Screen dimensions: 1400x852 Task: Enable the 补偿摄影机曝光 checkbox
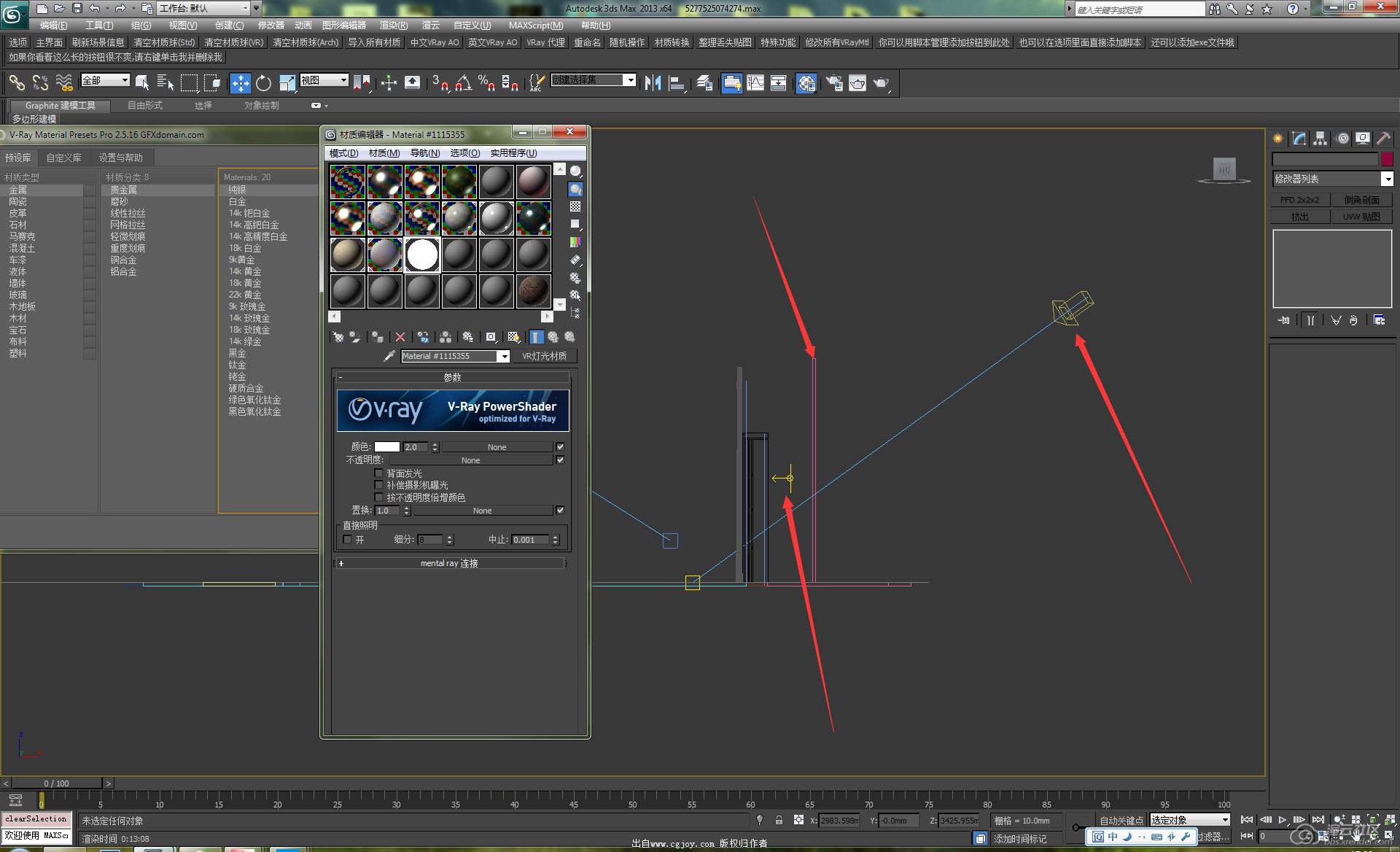pyautogui.click(x=378, y=485)
